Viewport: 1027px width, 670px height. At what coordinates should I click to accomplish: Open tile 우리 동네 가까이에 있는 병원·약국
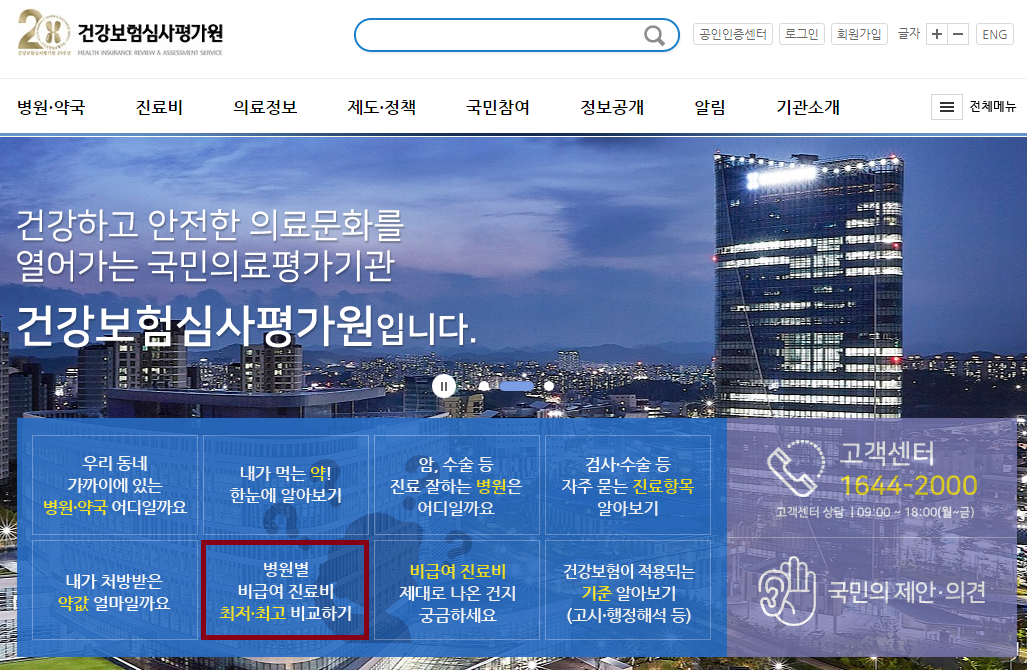coord(115,485)
